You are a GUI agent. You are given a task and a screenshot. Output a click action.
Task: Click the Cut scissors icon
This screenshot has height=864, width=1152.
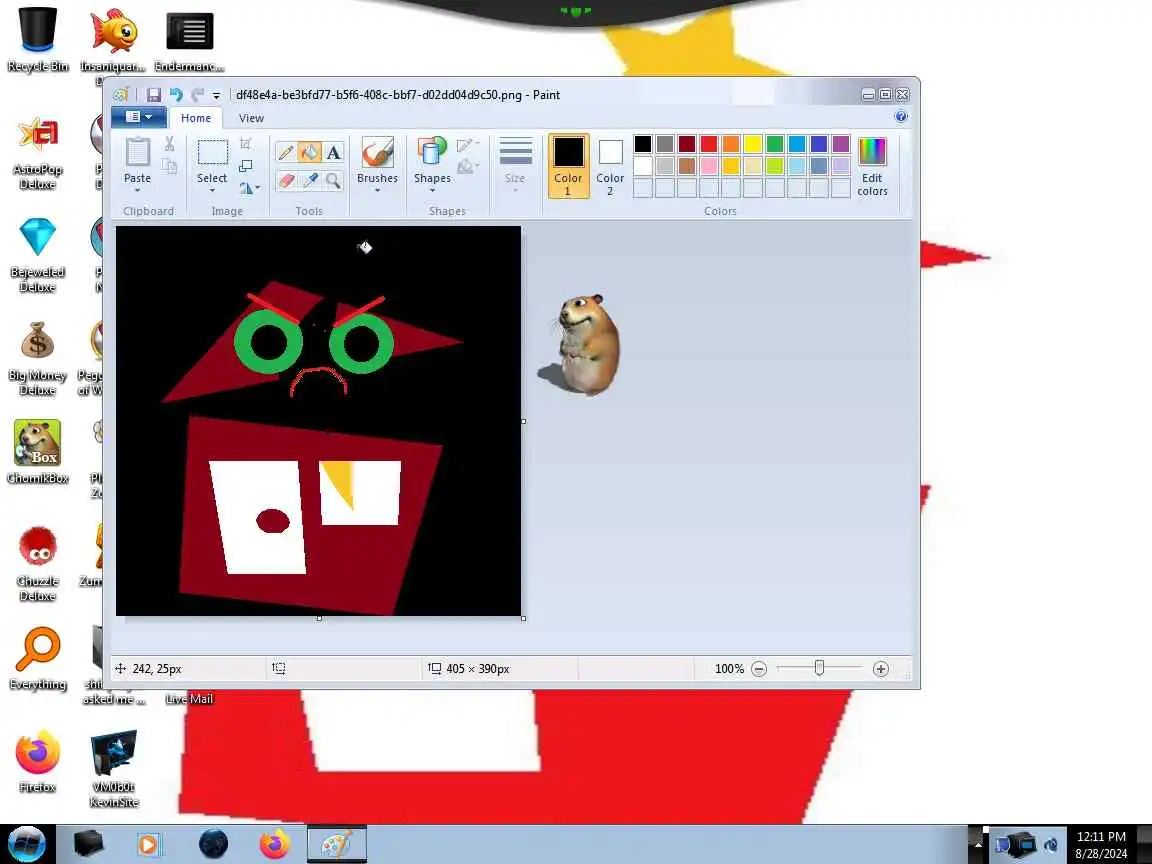point(170,144)
